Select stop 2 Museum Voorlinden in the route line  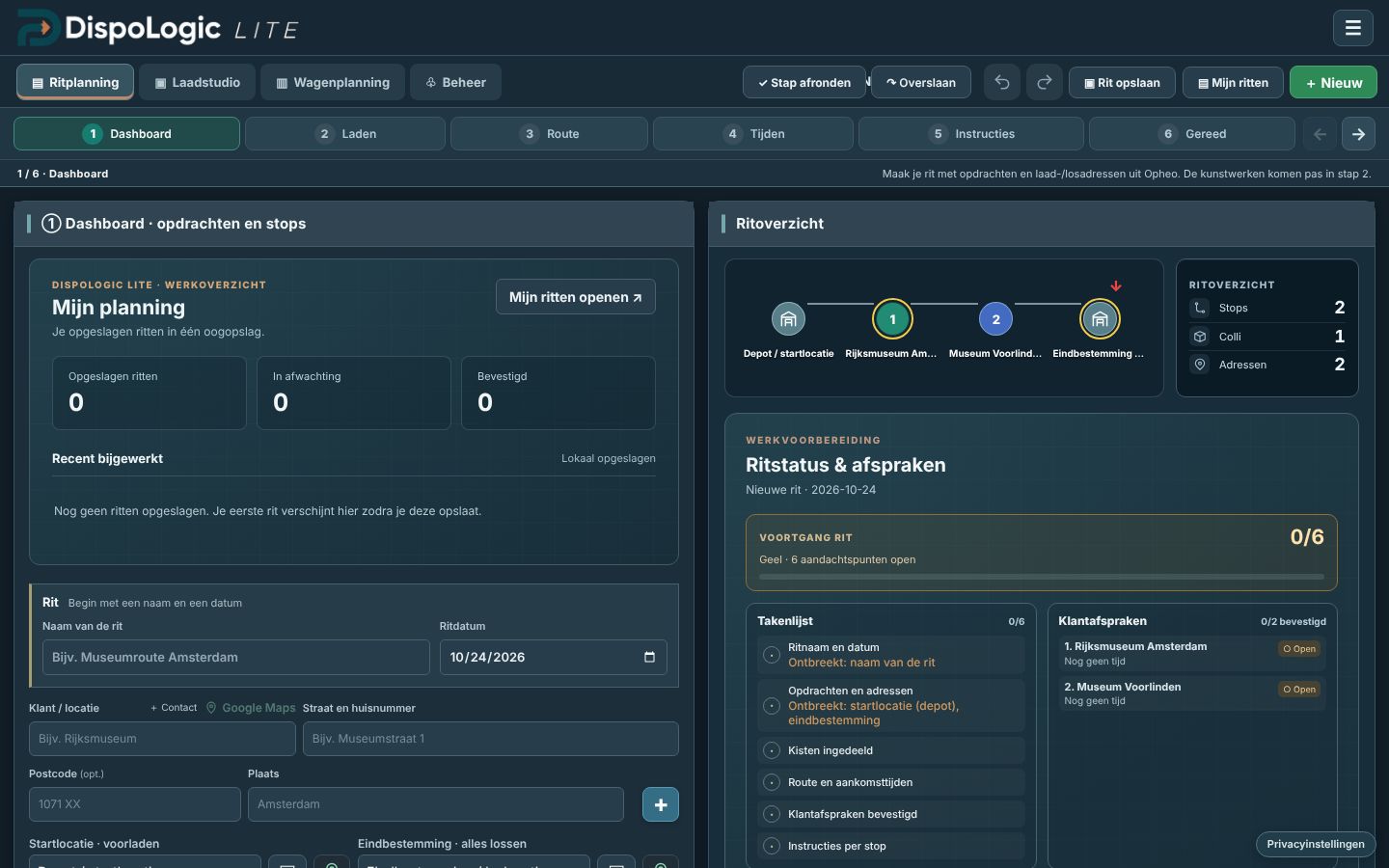(x=996, y=319)
